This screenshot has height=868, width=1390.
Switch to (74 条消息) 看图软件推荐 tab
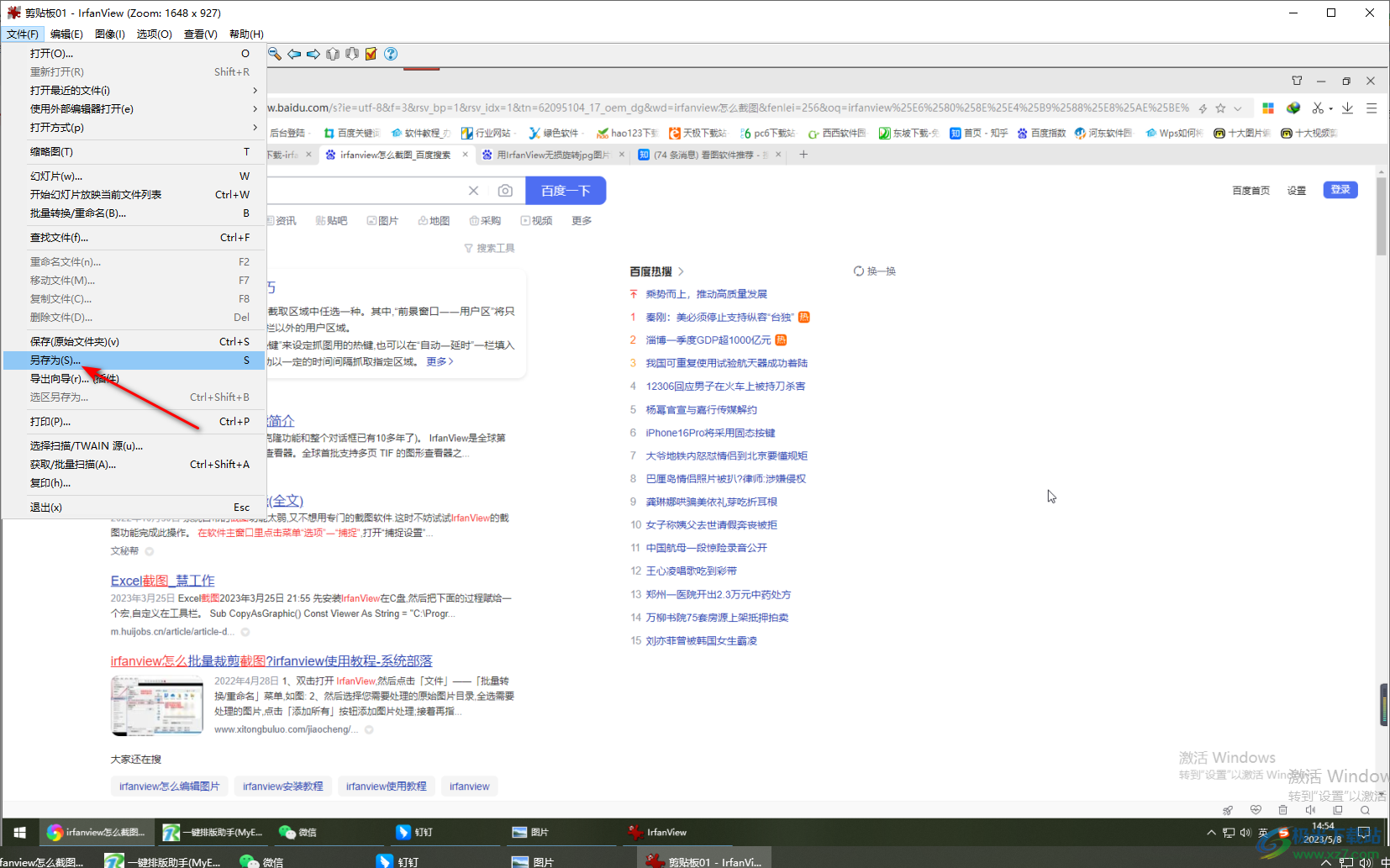tap(709, 155)
